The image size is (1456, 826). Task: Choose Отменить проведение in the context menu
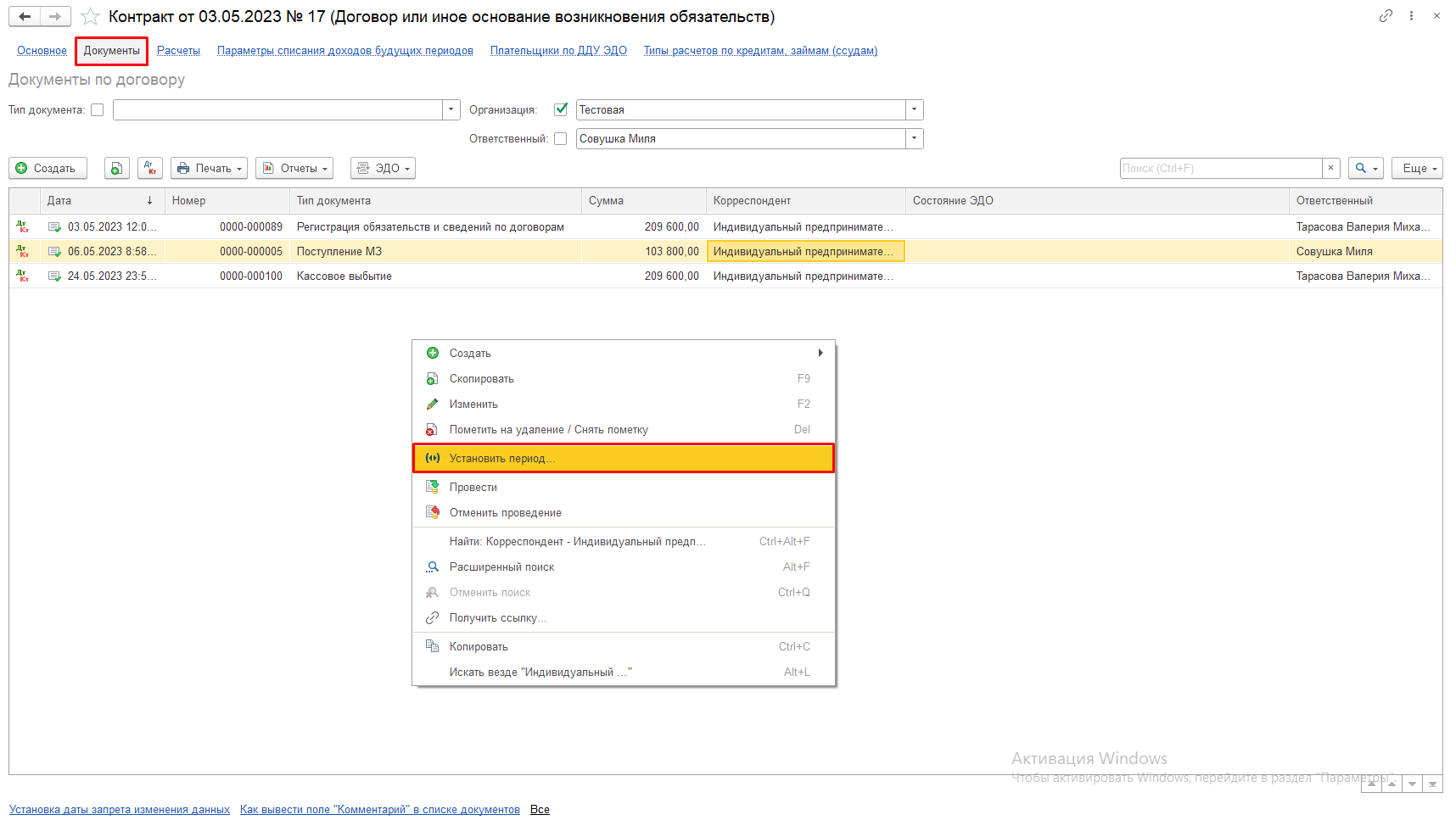coord(624,512)
